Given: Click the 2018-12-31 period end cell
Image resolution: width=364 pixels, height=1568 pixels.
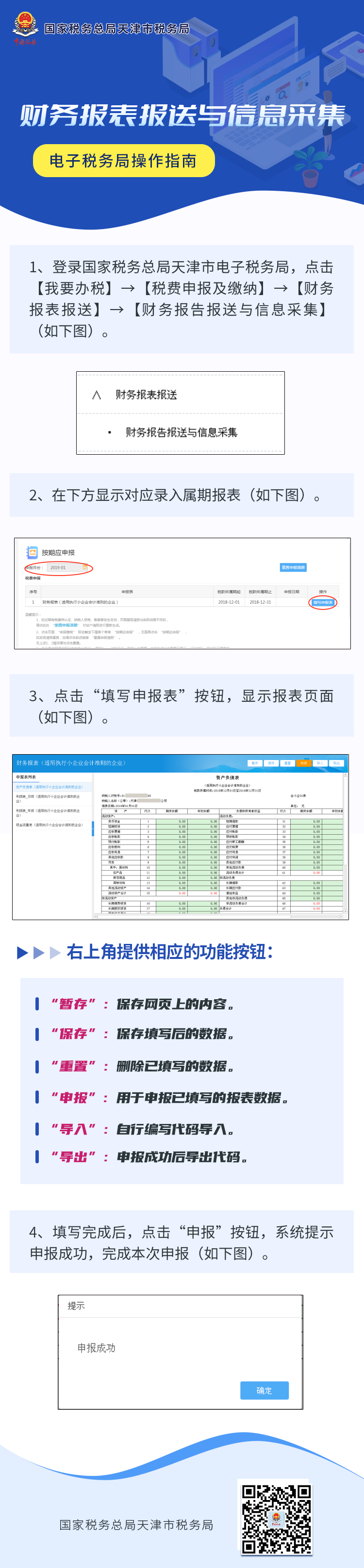Looking at the screenshot, I should coord(260,602).
